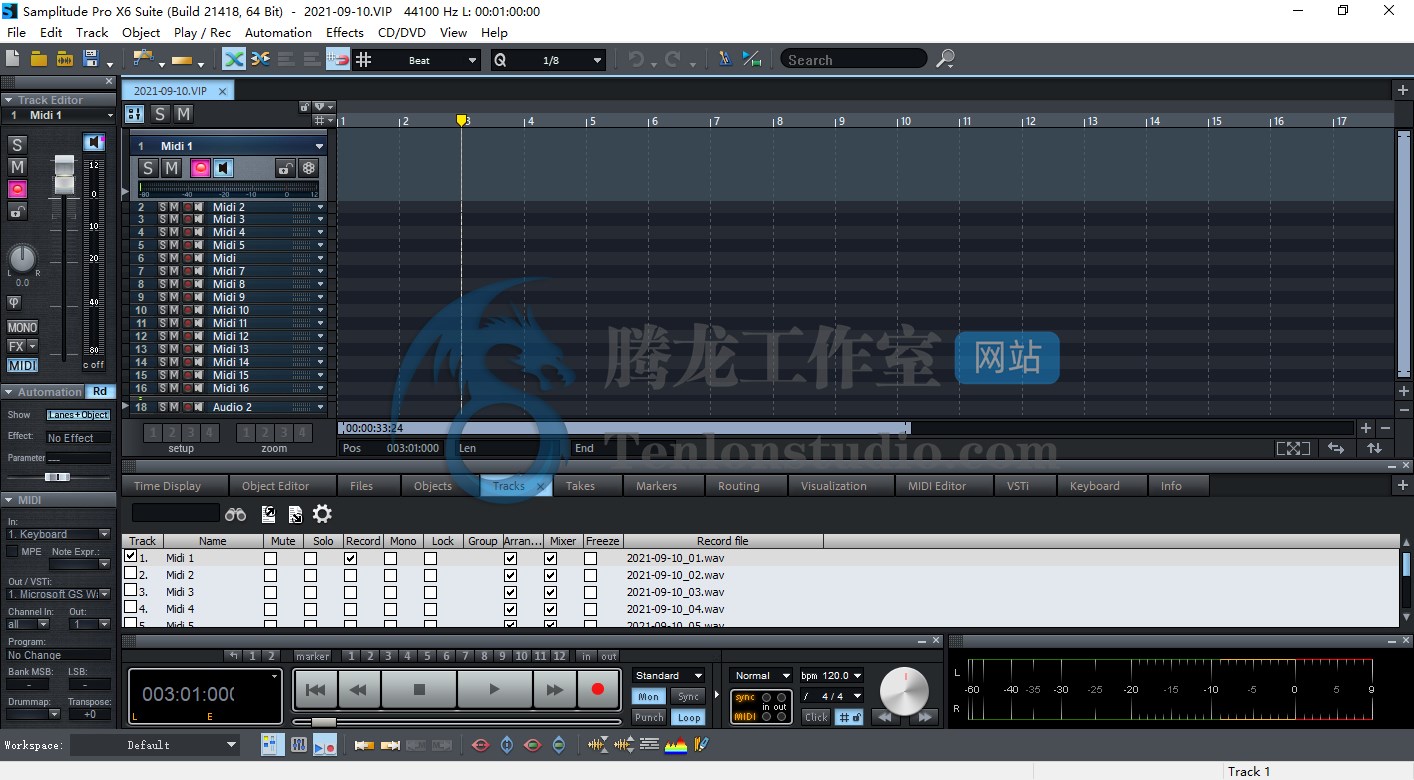Check the Mute checkbox for Midi 1 row
This screenshot has width=1414, height=780.
(271, 558)
